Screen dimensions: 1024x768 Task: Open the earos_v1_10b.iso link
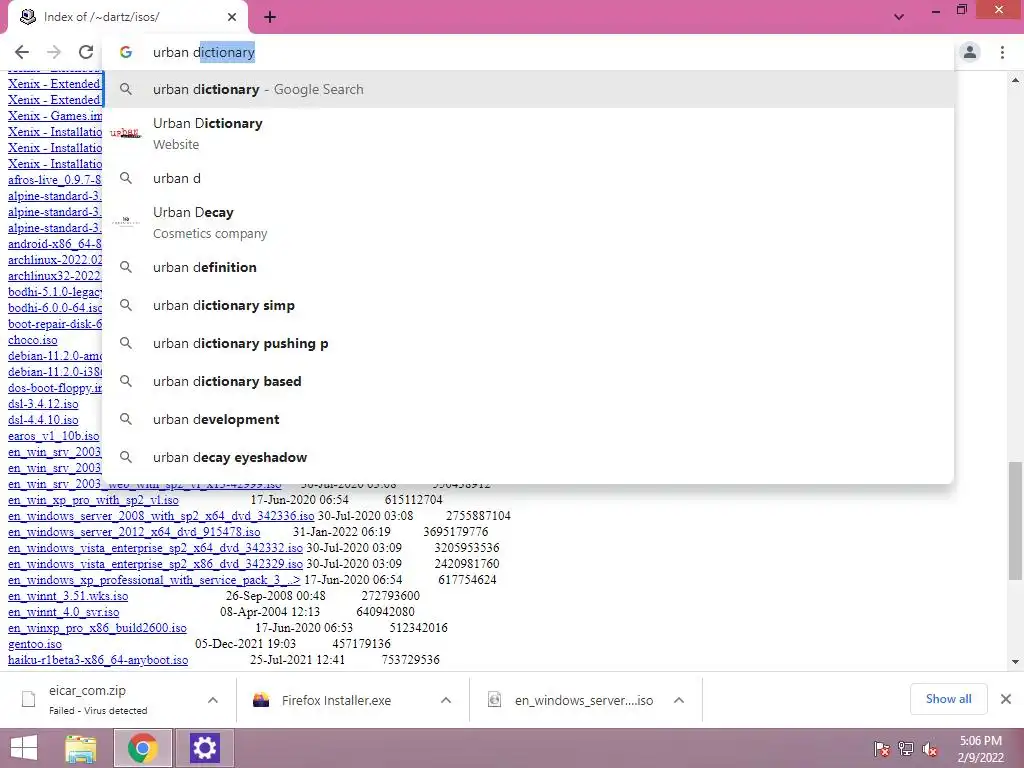[x=54, y=436]
